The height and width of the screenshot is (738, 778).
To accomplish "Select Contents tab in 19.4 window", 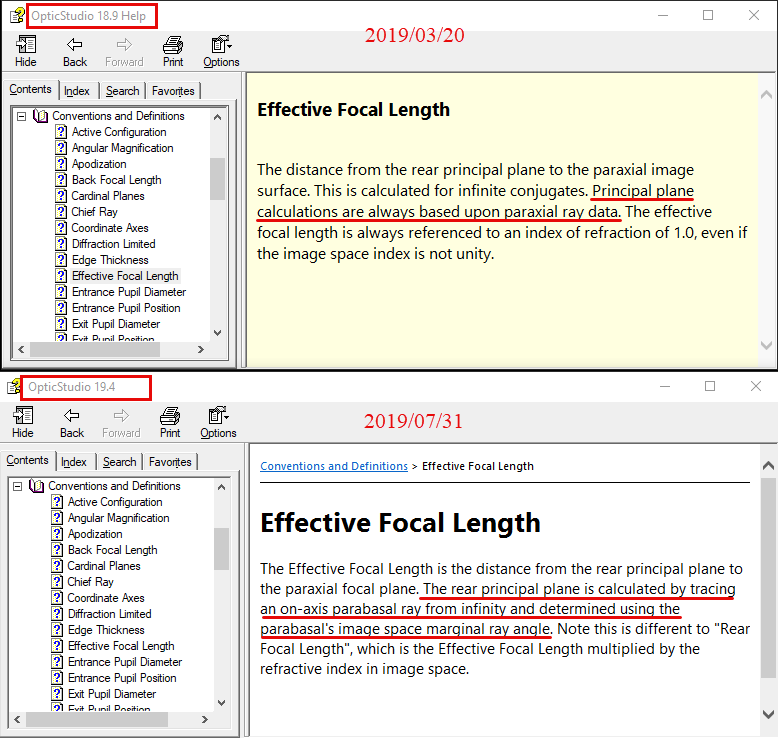I will (27, 460).
